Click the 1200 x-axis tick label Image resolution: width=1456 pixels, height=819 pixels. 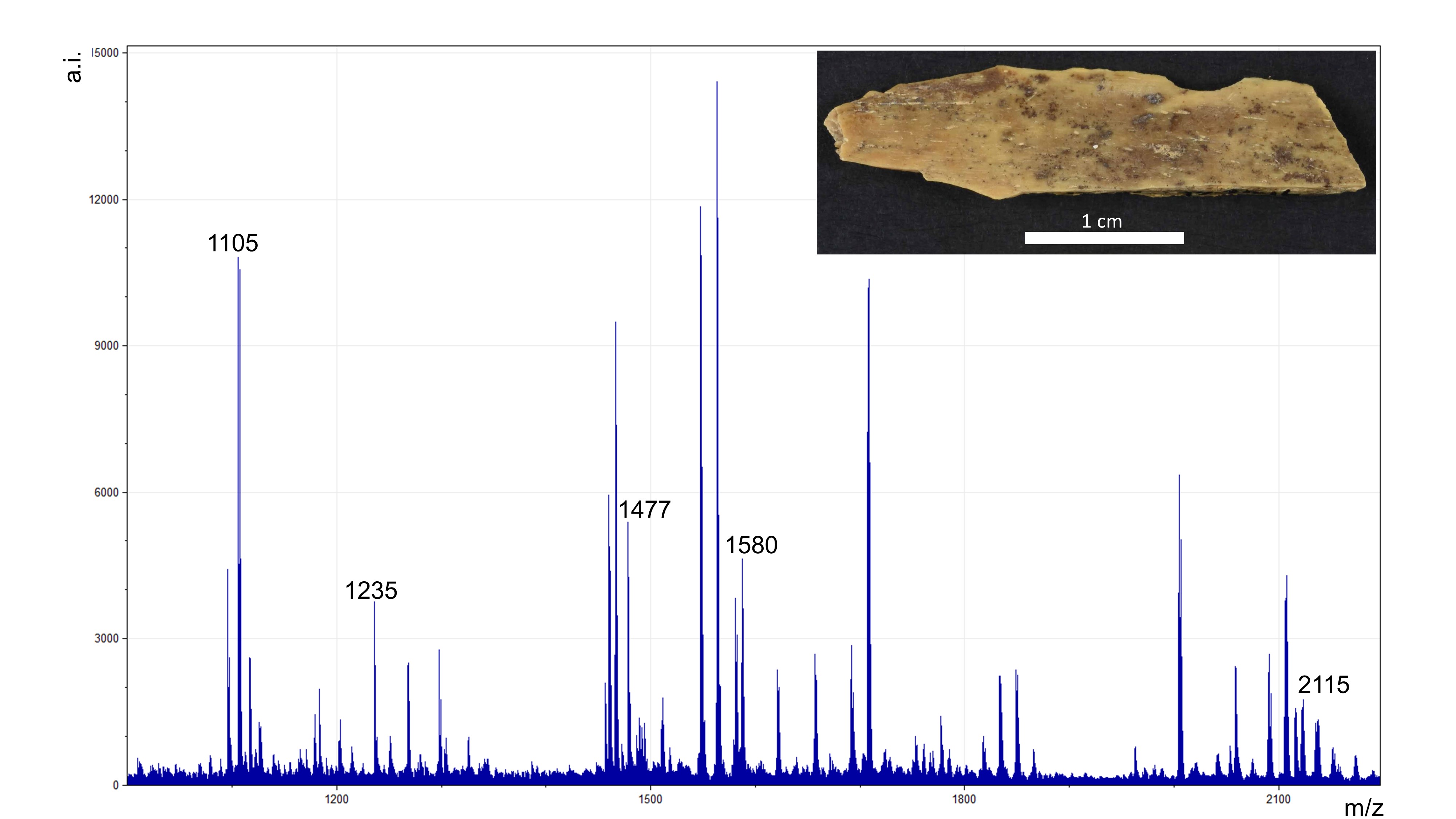click(337, 800)
